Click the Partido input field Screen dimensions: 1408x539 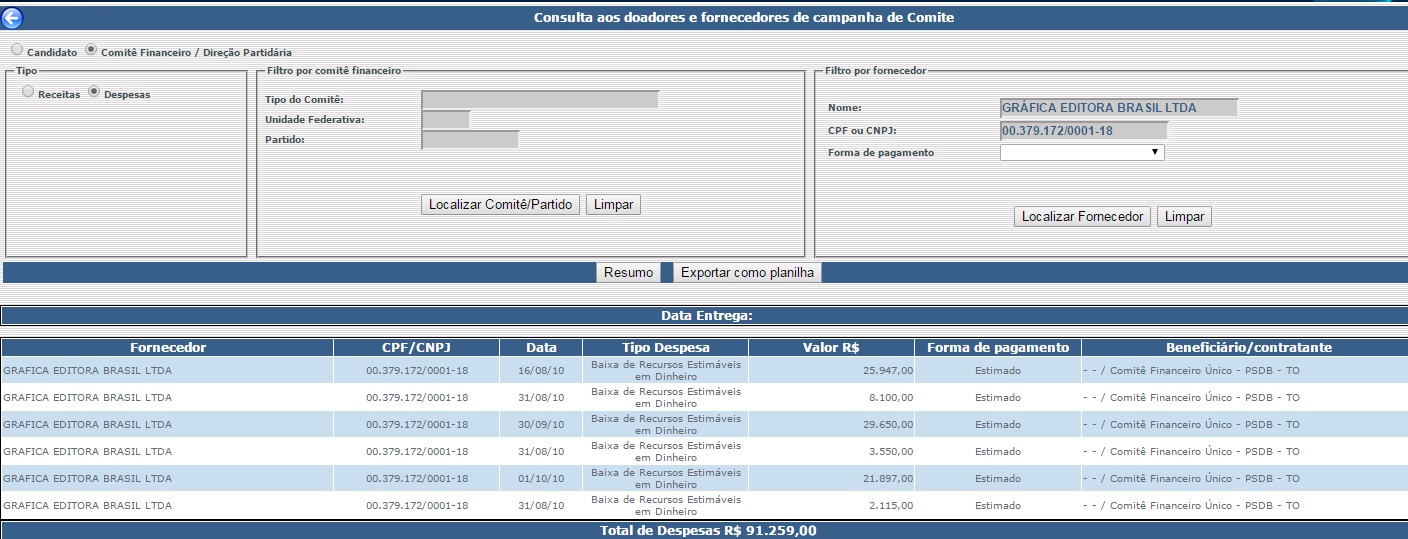[x=470, y=139]
